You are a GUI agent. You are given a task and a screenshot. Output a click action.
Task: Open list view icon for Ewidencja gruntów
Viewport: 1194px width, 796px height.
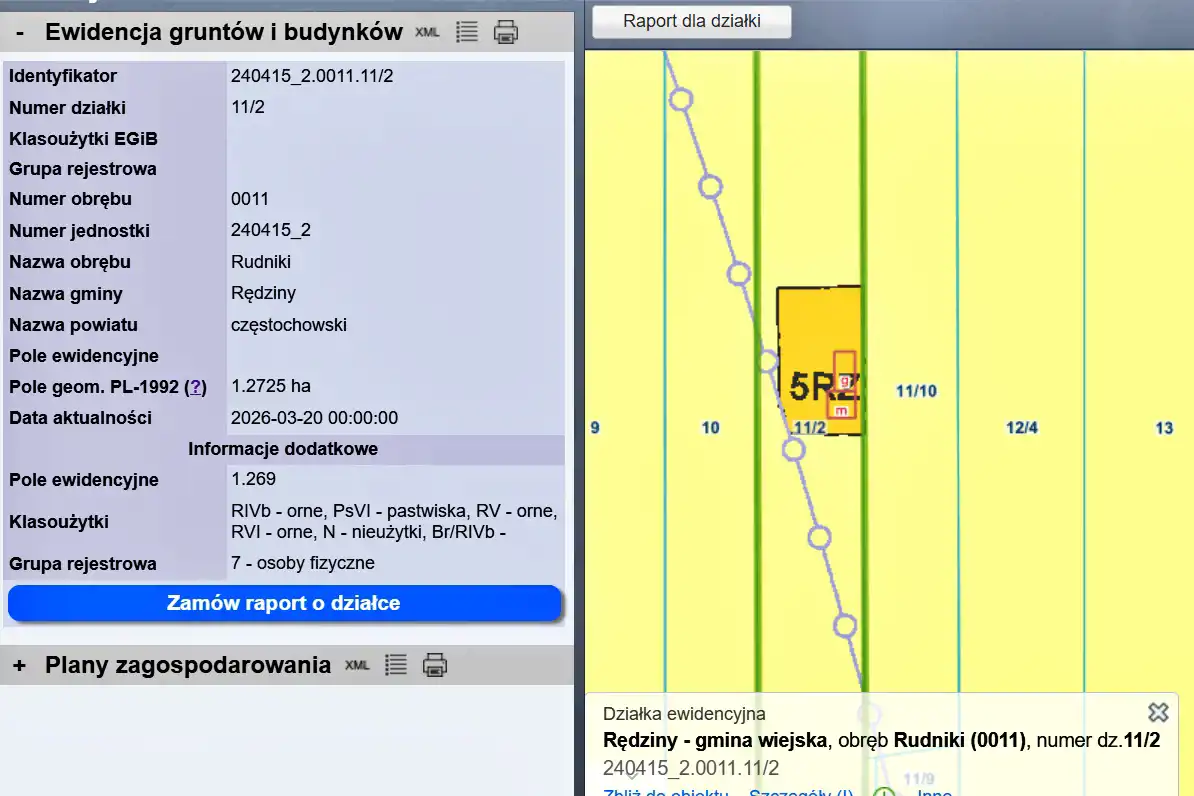466,32
